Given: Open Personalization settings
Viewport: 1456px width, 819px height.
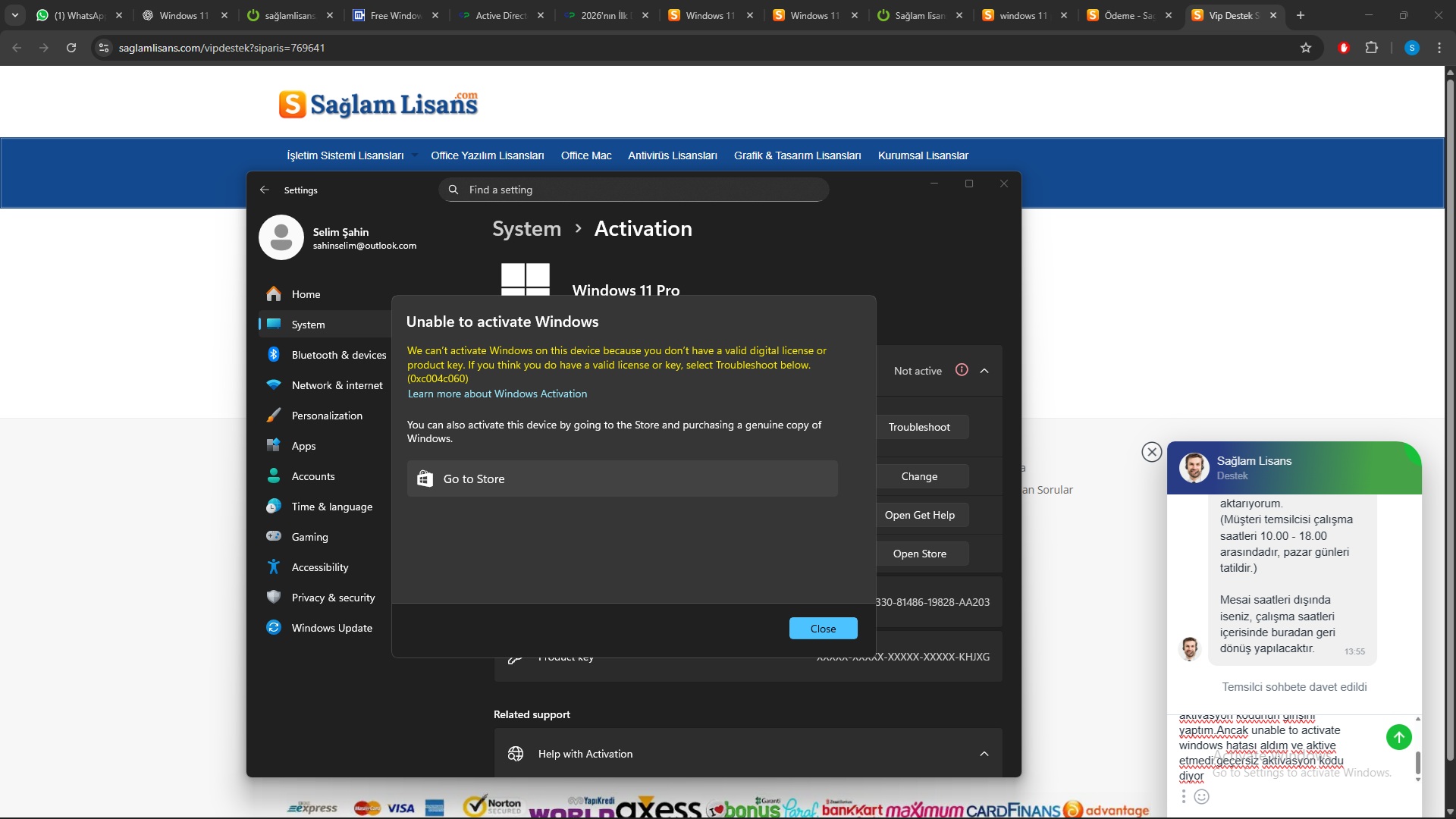Looking at the screenshot, I should (x=326, y=416).
